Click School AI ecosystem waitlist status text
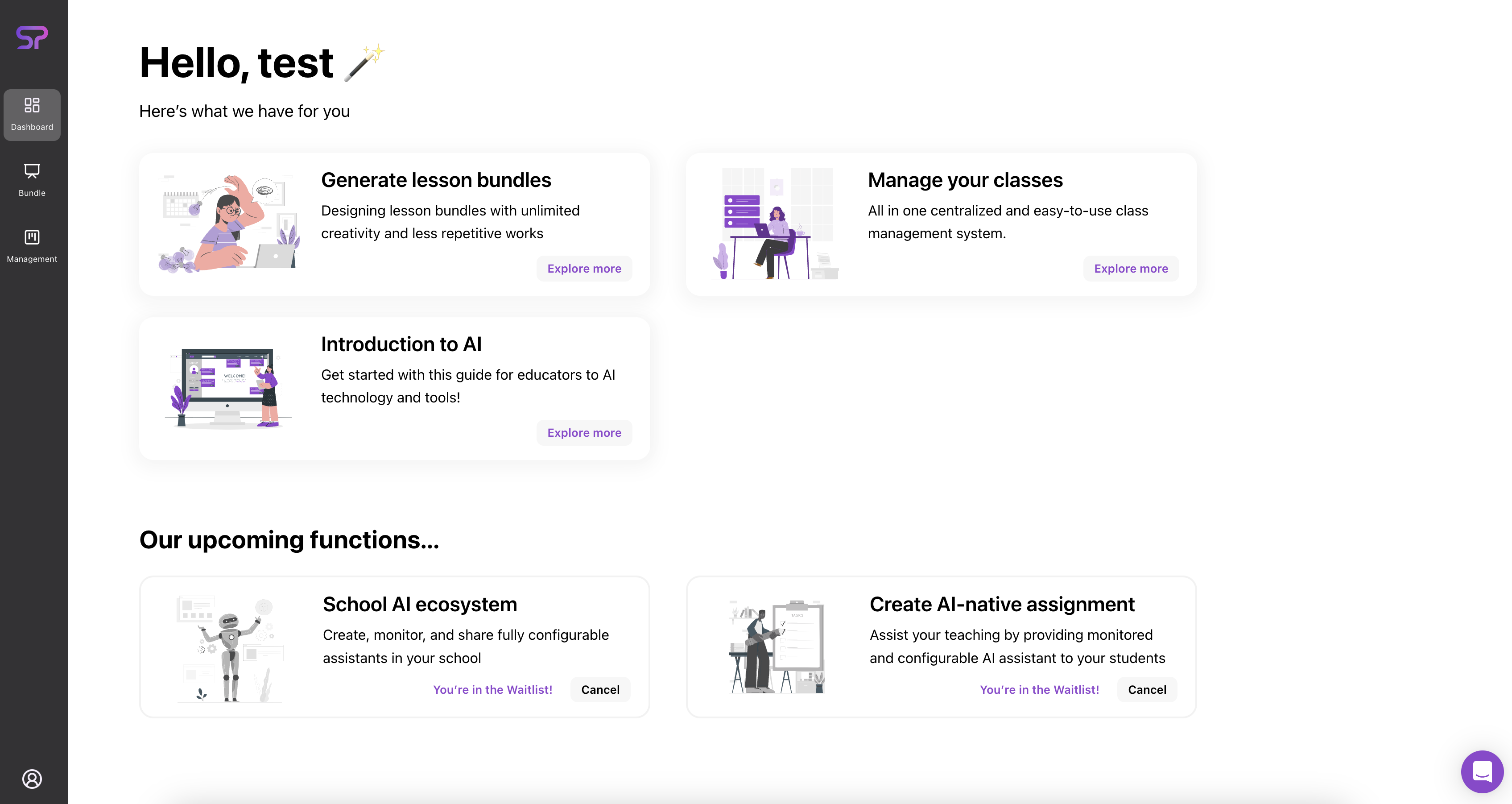This screenshot has width=1512, height=804. point(492,689)
